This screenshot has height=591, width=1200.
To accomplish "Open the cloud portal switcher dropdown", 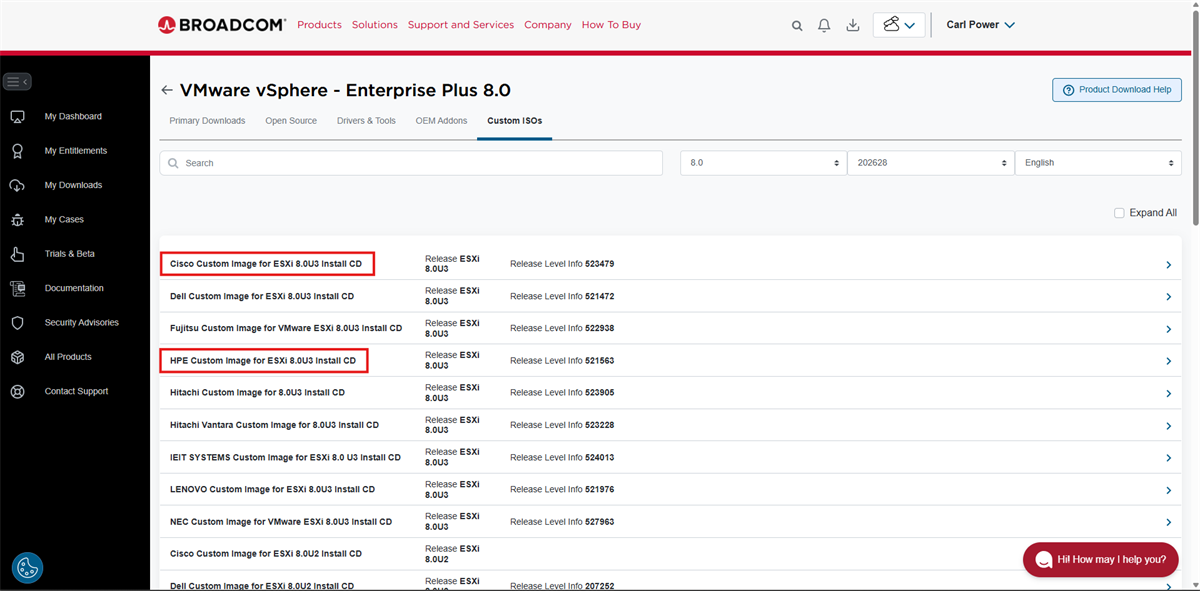I will [x=899, y=25].
